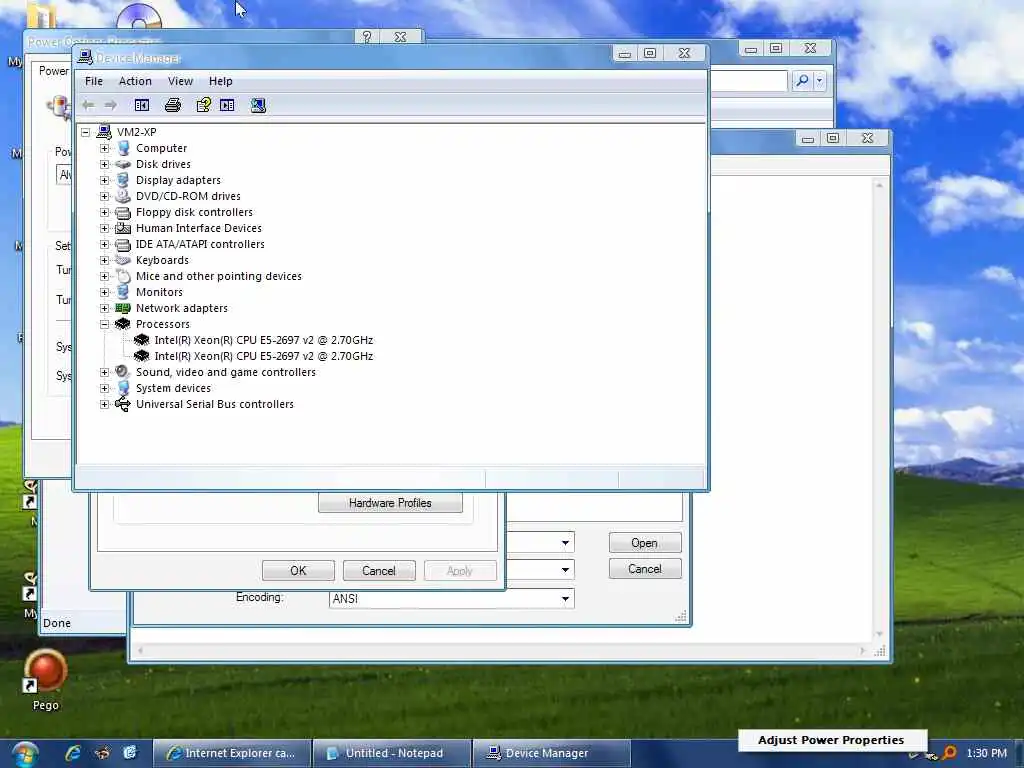Expand the System devices node

[x=104, y=388]
